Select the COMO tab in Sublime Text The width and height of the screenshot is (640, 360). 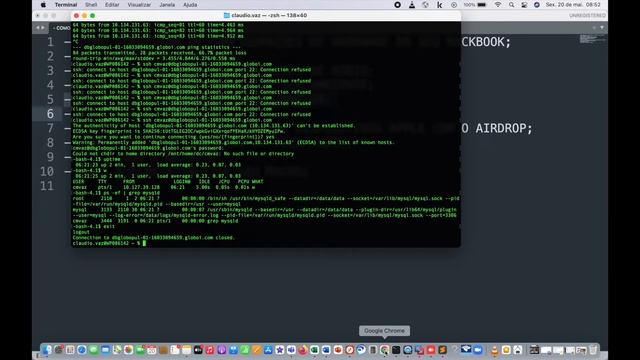[x=62, y=28]
